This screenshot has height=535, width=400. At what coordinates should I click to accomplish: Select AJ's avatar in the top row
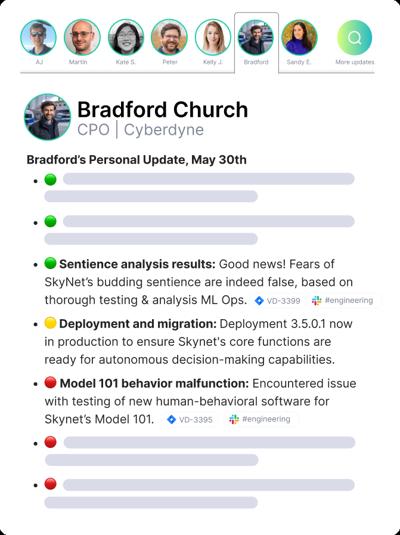click(x=38, y=38)
